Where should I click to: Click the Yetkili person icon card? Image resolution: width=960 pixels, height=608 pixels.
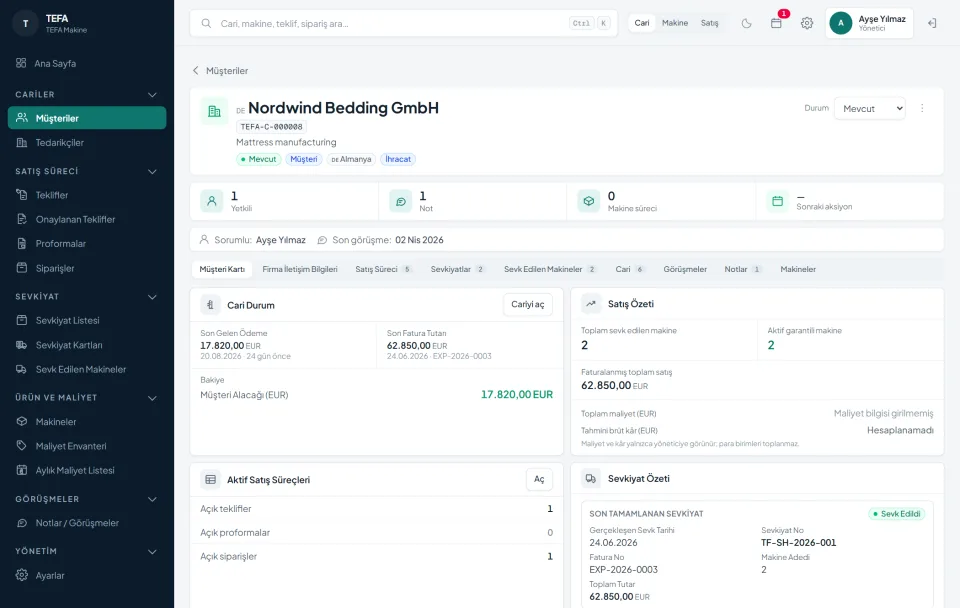212,201
